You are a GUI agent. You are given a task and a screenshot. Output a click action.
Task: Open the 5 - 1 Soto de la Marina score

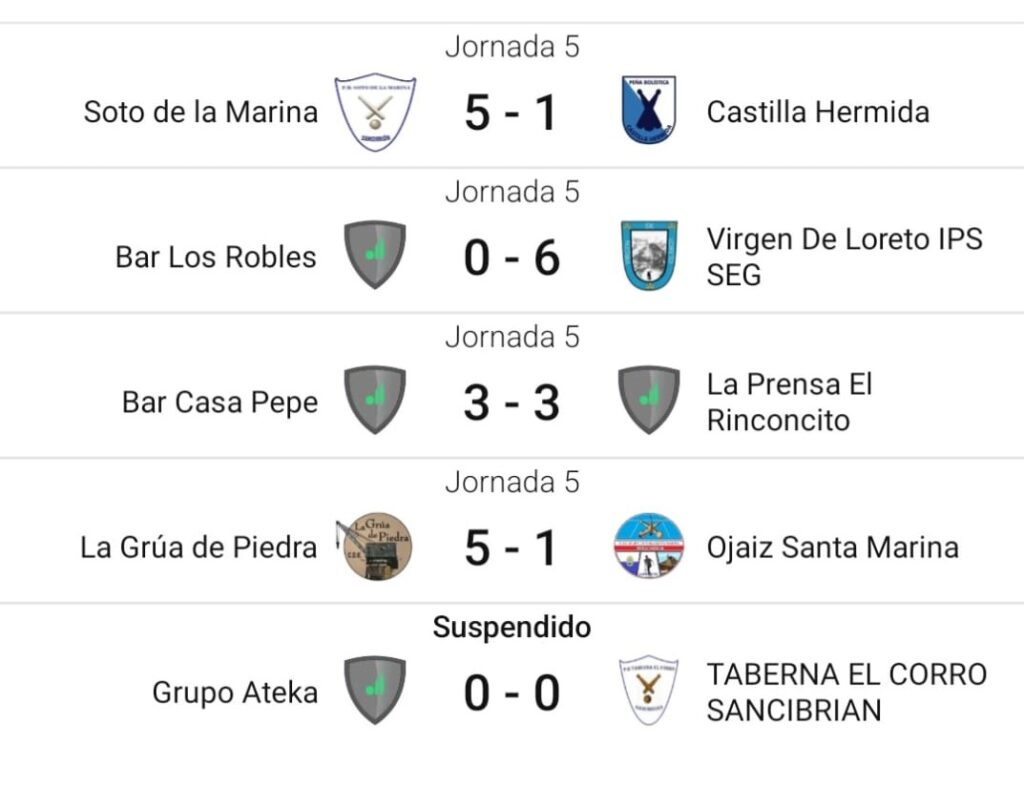[511, 113]
